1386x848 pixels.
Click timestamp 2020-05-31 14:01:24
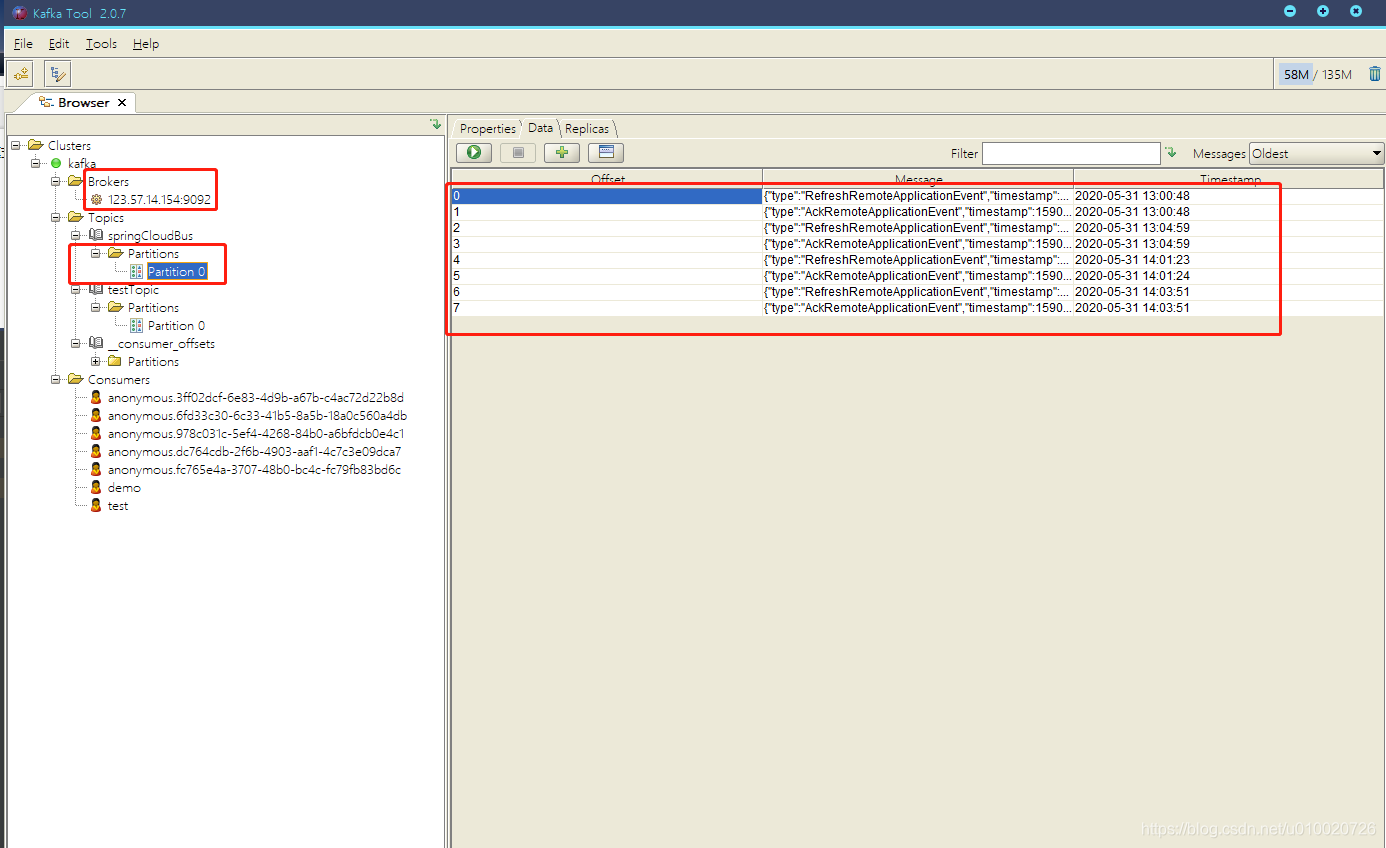coord(1132,276)
